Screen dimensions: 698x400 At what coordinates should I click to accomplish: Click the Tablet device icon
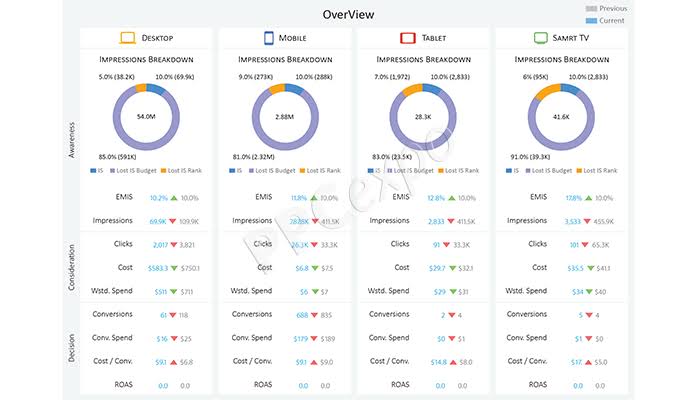[407, 38]
